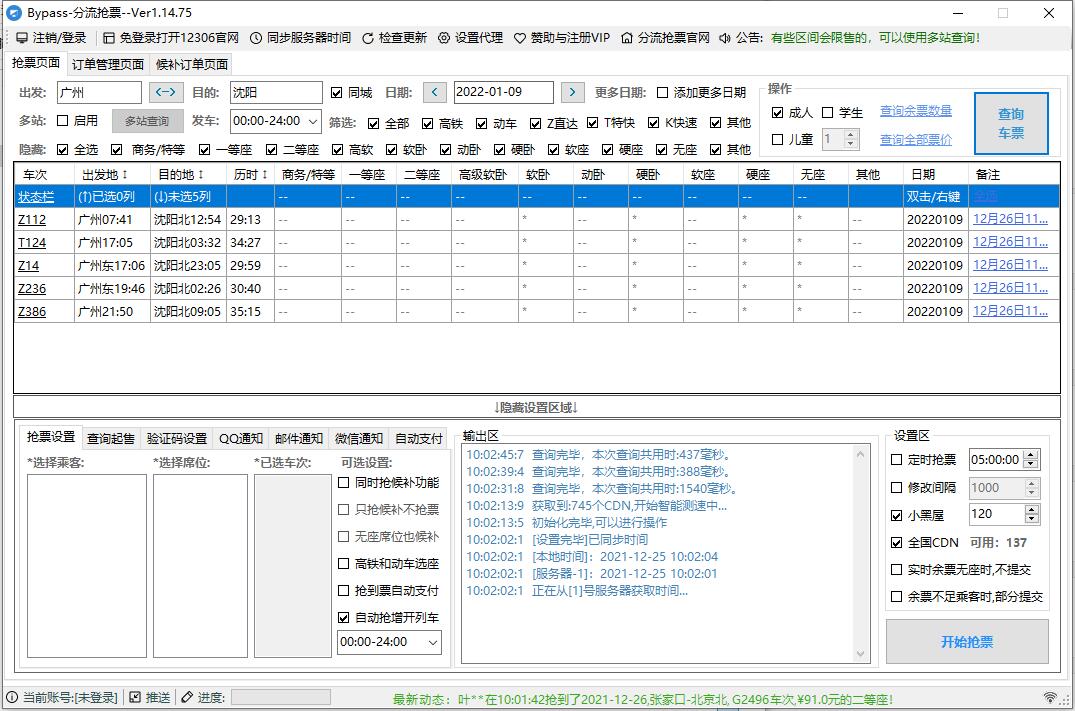Adjust 修改间隔 value spinner

point(1030,487)
